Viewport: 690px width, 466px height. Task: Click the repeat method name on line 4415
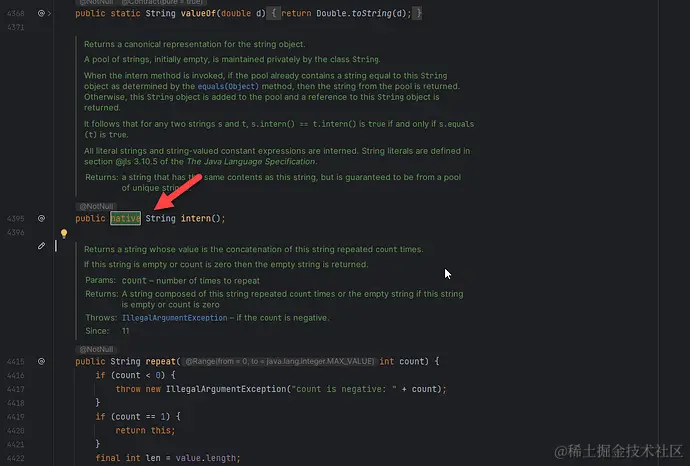[x=161, y=361]
